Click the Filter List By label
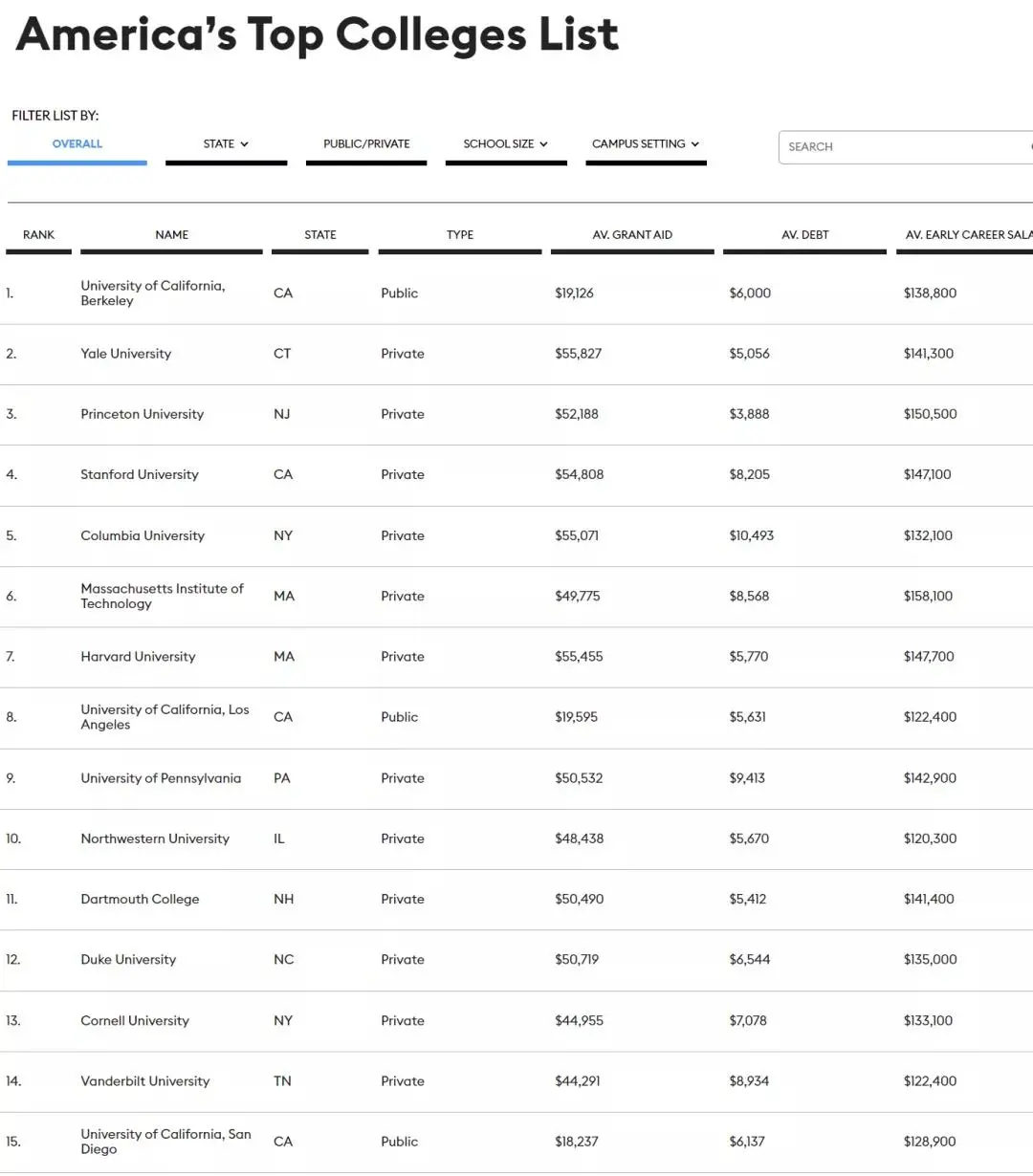 (x=55, y=116)
